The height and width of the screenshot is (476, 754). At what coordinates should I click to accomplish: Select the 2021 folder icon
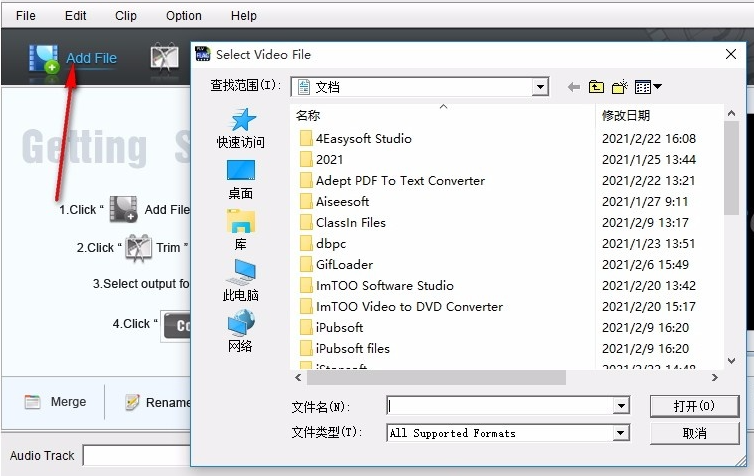306,159
